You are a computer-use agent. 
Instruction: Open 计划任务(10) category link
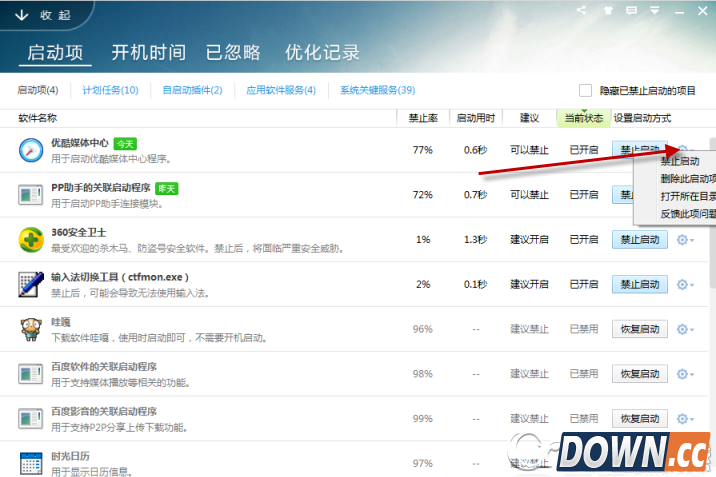[x=110, y=90]
